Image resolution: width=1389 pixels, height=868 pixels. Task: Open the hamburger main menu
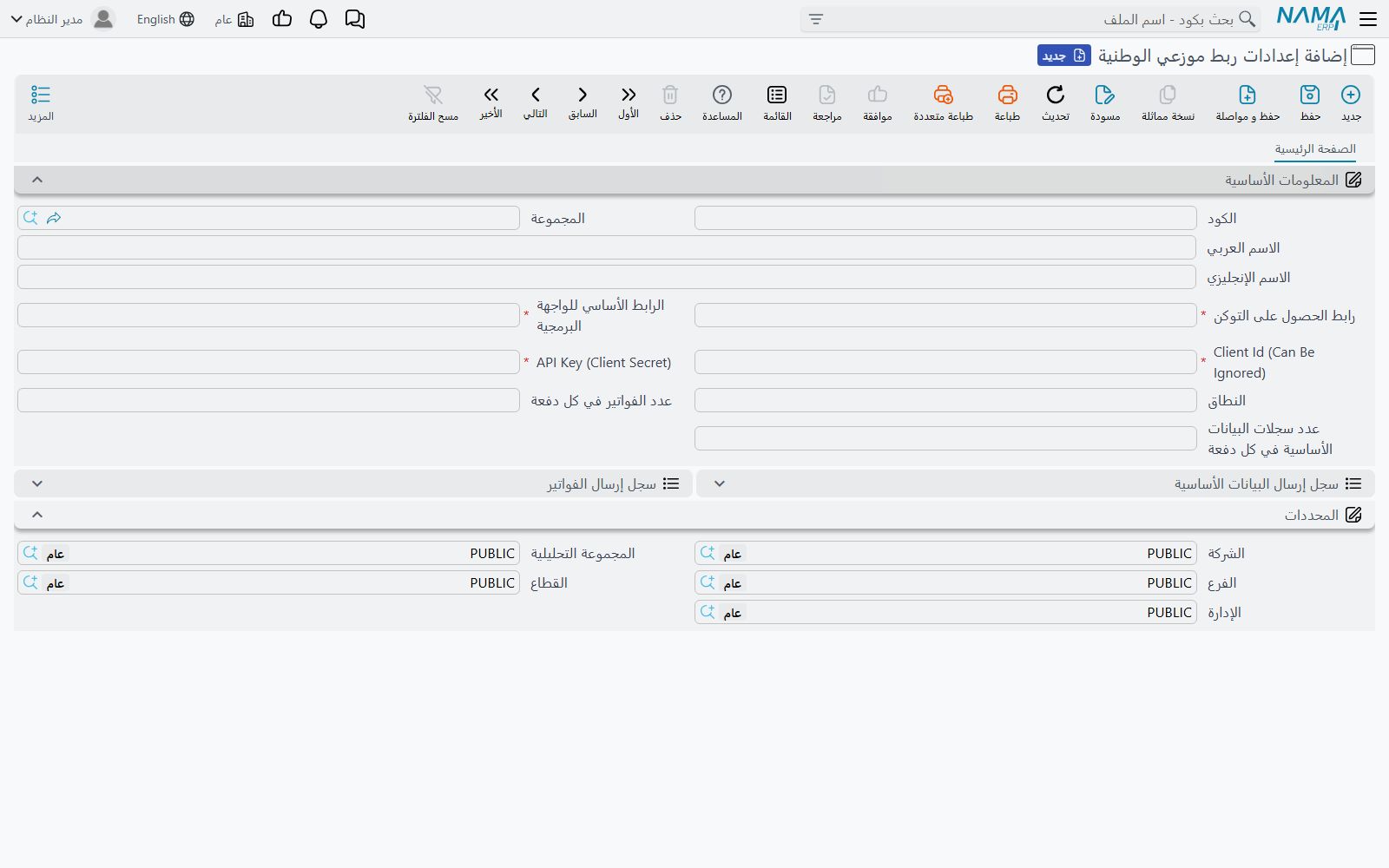click(x=1369, y=19)
